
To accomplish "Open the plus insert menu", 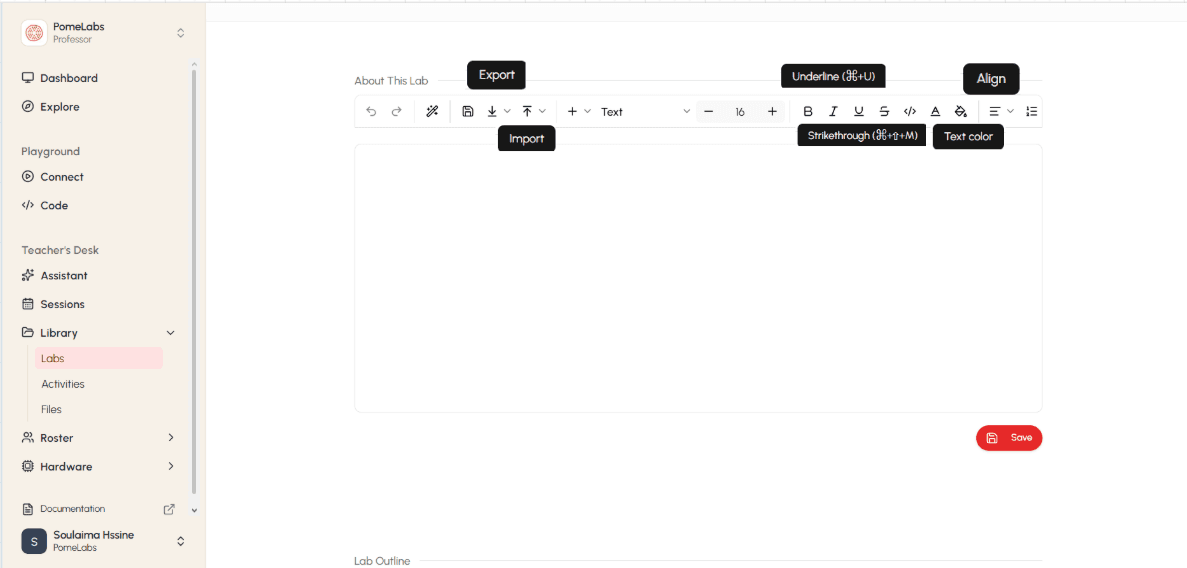I will [578, 111].
